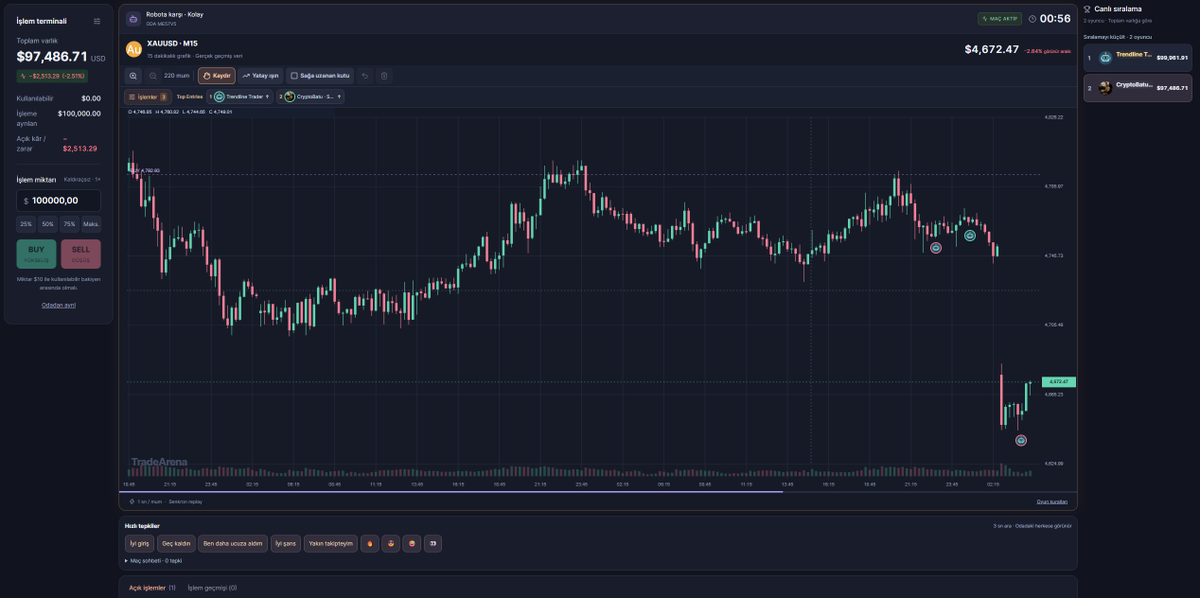Click the trade marker icon near bottom candles
The height and width of the screenshot is (598, 1200).
(1021, 440)
